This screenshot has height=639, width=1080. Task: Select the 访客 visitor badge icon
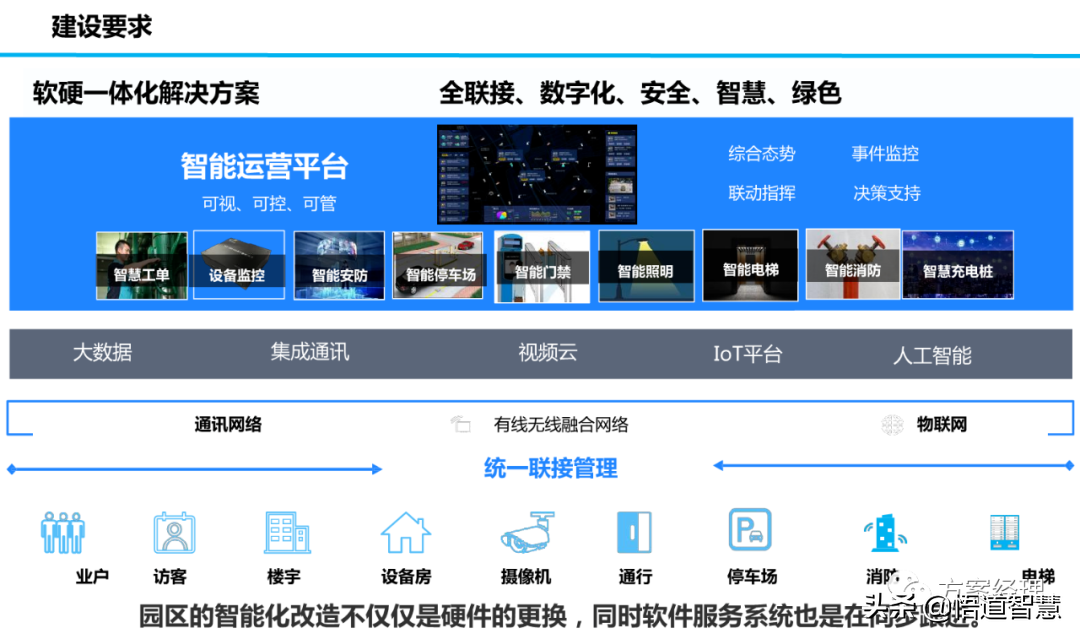click(x=174, y=532)
